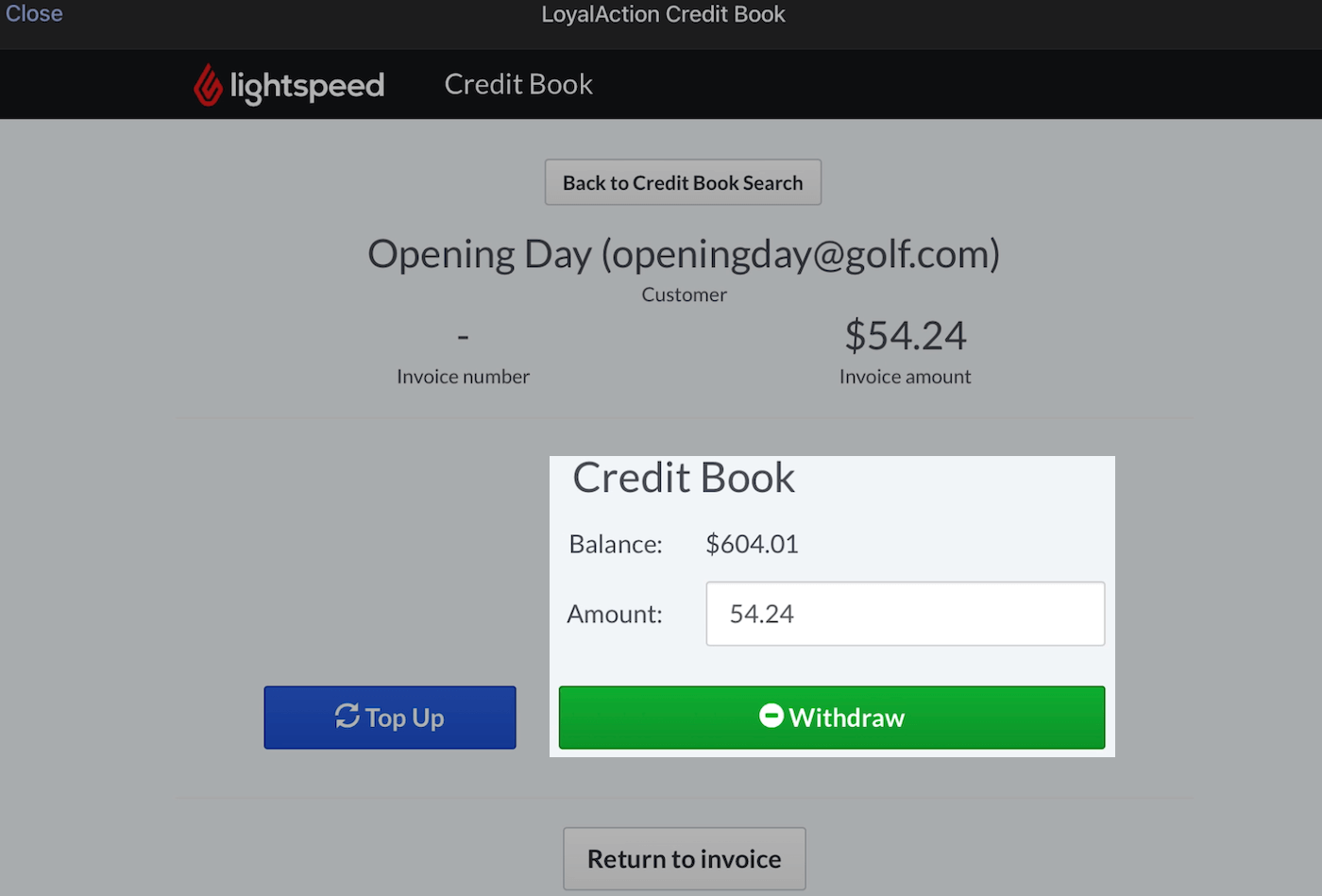Click the Credit Book section heading
Viewport: 1322px width, 896px height.
(x=684, y=478)
